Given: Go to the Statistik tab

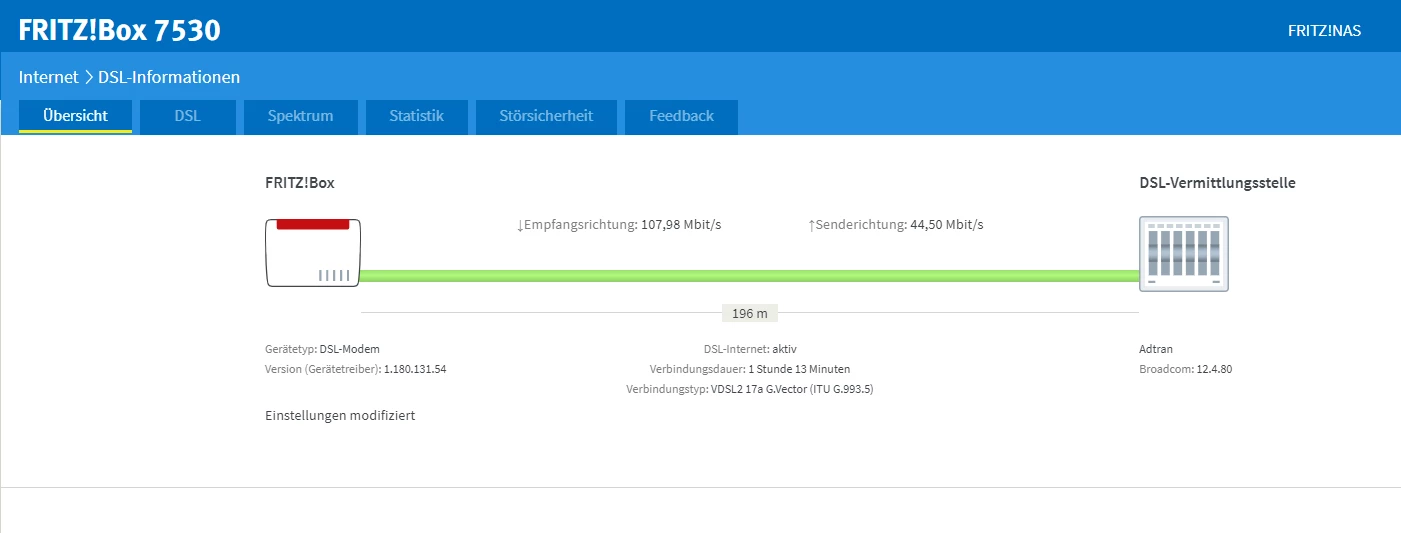Looking at the screenshot, I should [417, 116].
